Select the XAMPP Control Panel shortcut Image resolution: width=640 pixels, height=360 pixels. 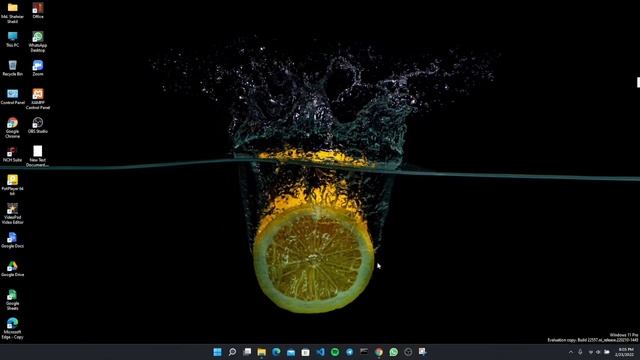coord(38,99)
